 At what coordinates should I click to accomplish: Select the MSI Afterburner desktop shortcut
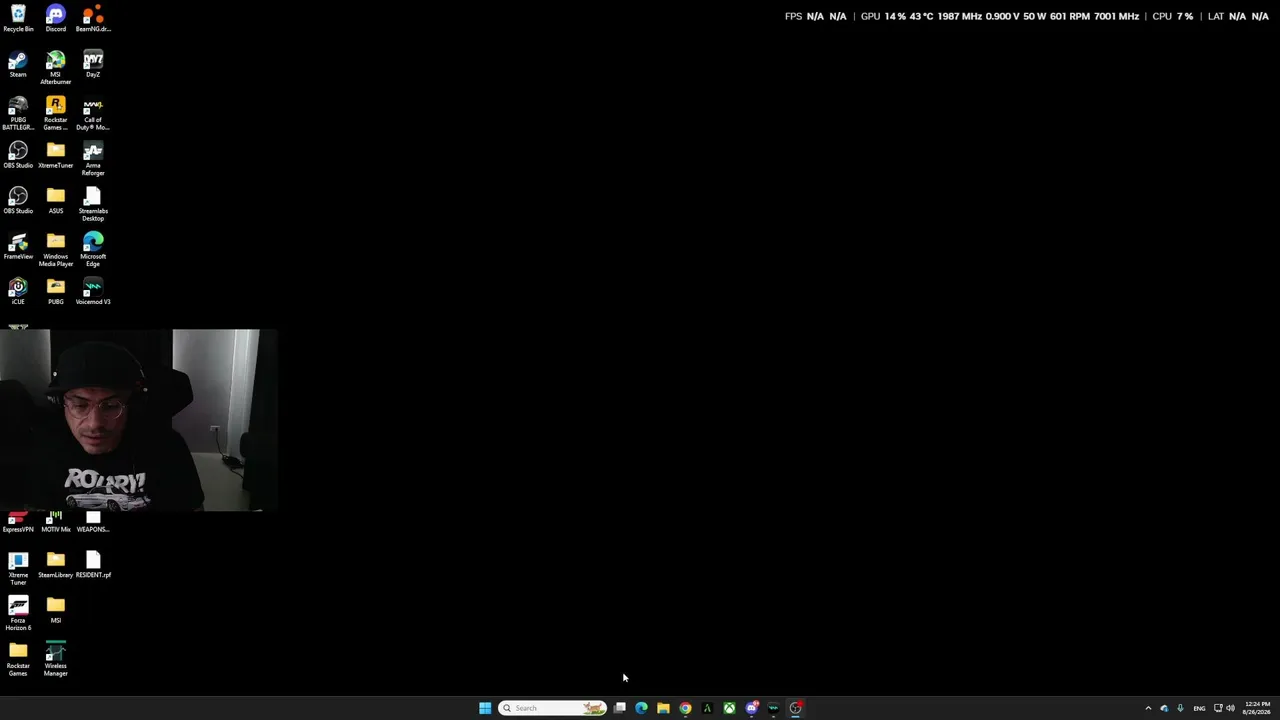pyautogui.click(x=56, y=68)
